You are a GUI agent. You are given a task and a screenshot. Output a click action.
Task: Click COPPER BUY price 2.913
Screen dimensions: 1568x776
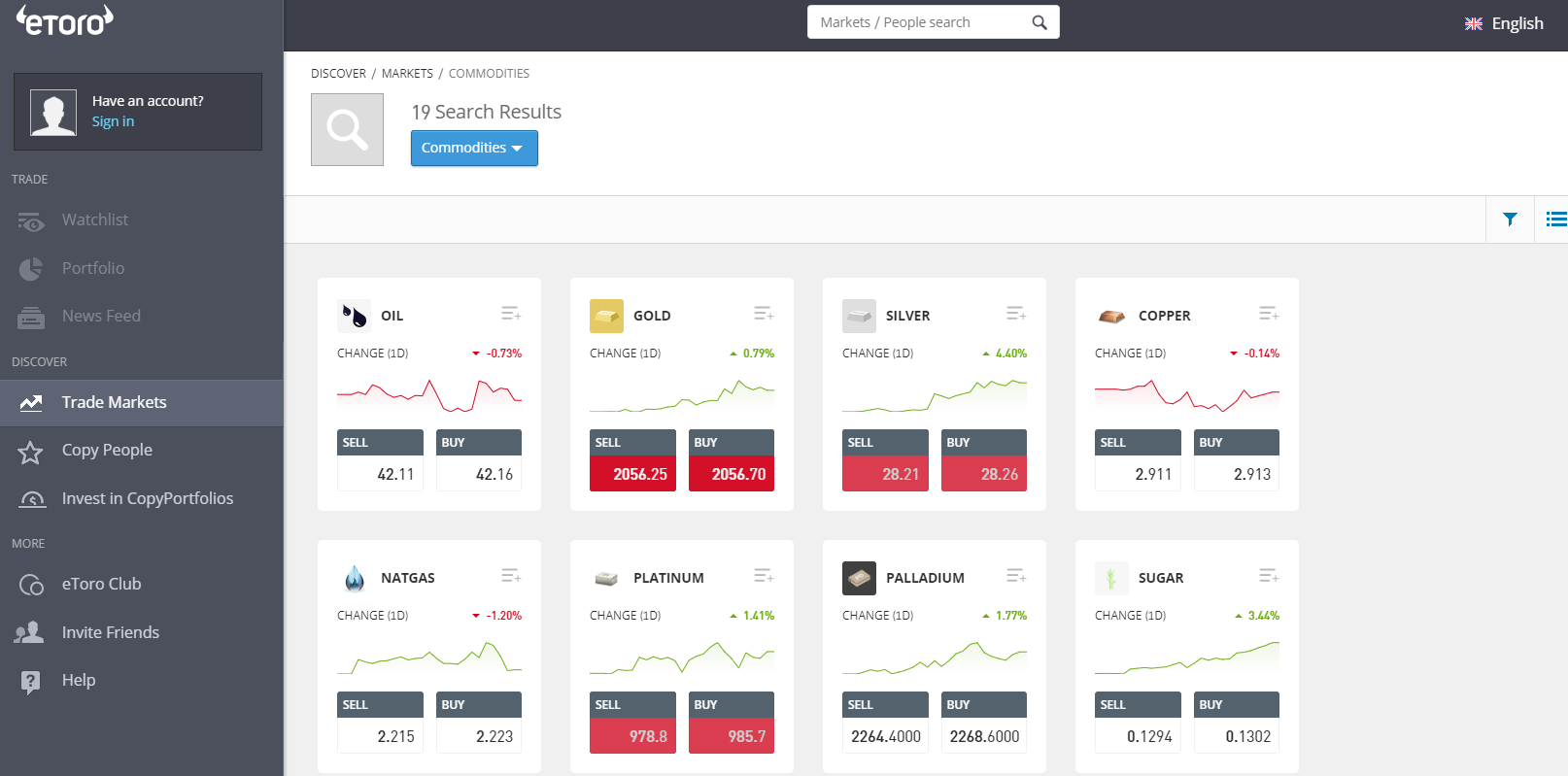[x=1237, y=474]
